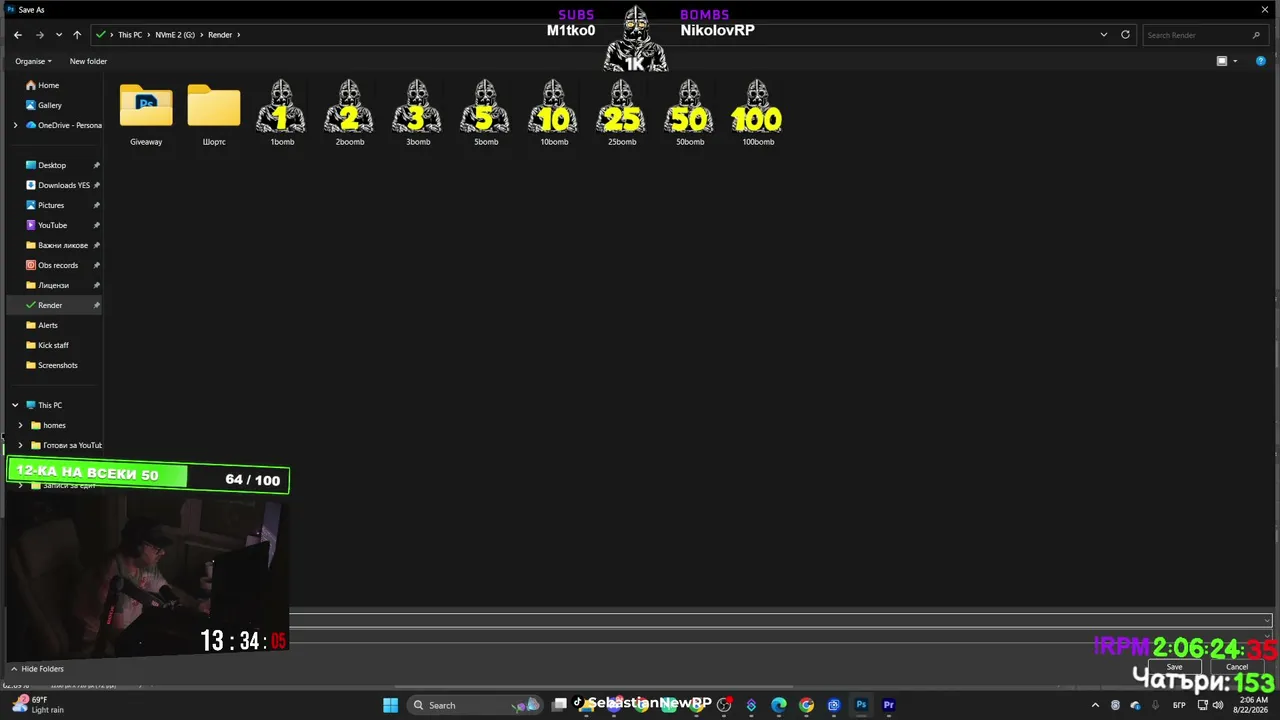
Task: Open taskbar Search box
Action: point(475,705)
